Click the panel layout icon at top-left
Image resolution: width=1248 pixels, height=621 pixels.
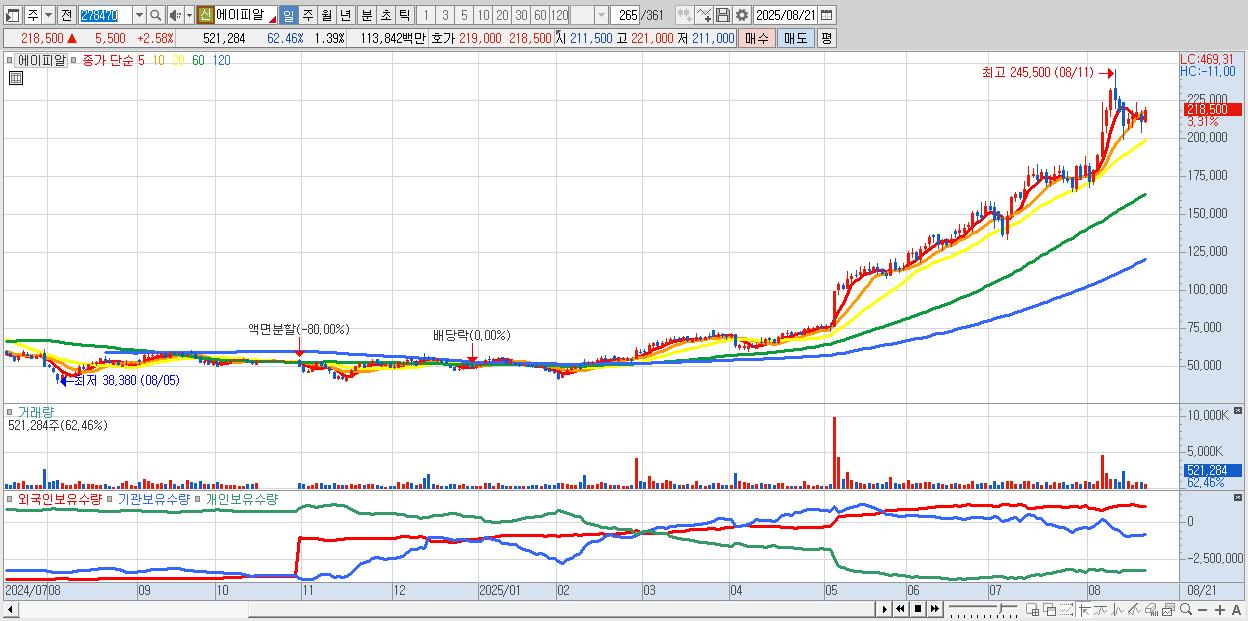tap(13, 15)
